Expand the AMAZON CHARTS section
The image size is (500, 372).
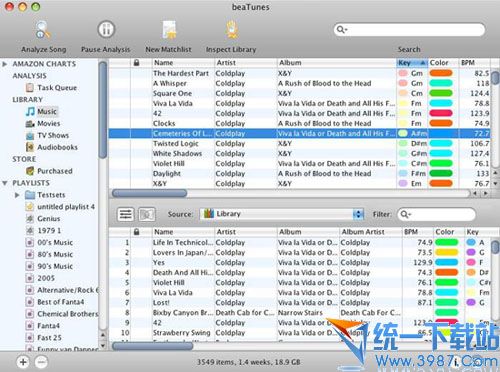[5, 64]
